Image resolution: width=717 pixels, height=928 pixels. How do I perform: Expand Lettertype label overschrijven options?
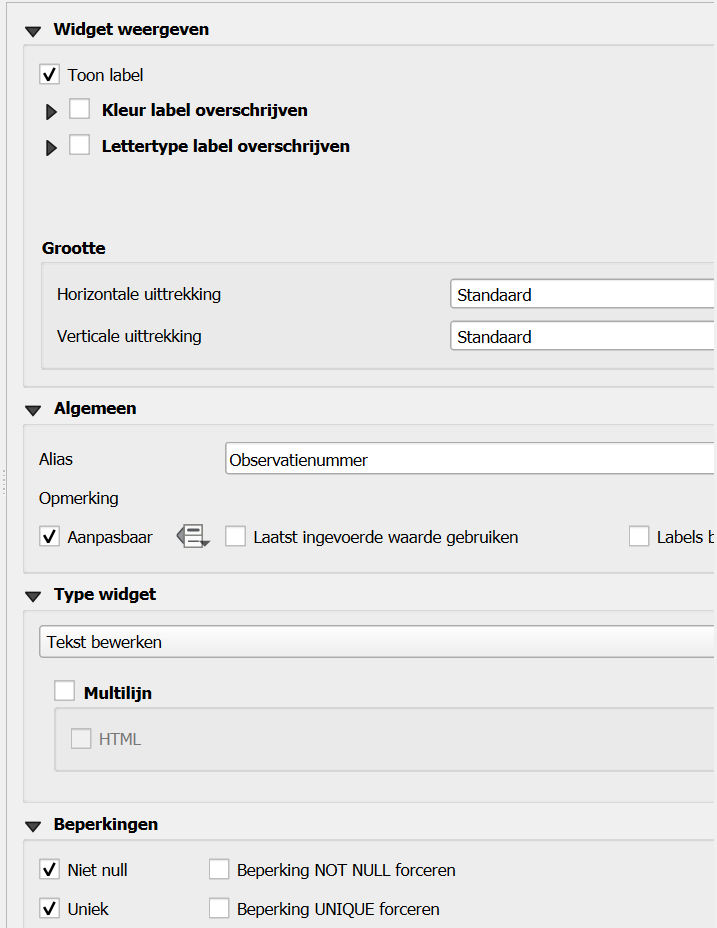click(52, 148)
